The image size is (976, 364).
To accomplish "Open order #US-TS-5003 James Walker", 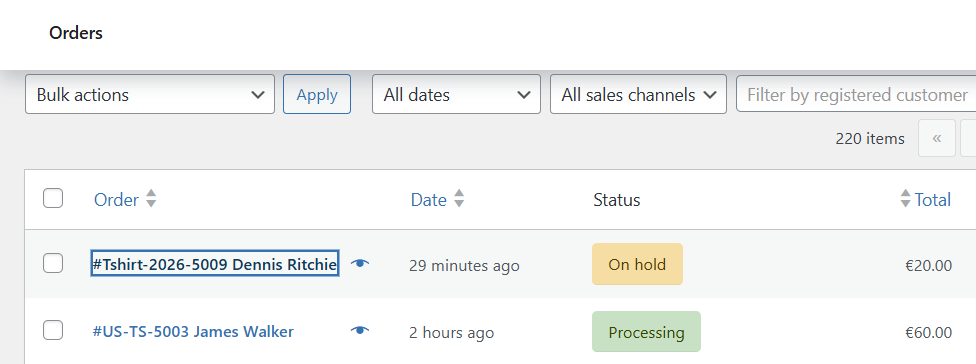I will [x=193, y=332].
